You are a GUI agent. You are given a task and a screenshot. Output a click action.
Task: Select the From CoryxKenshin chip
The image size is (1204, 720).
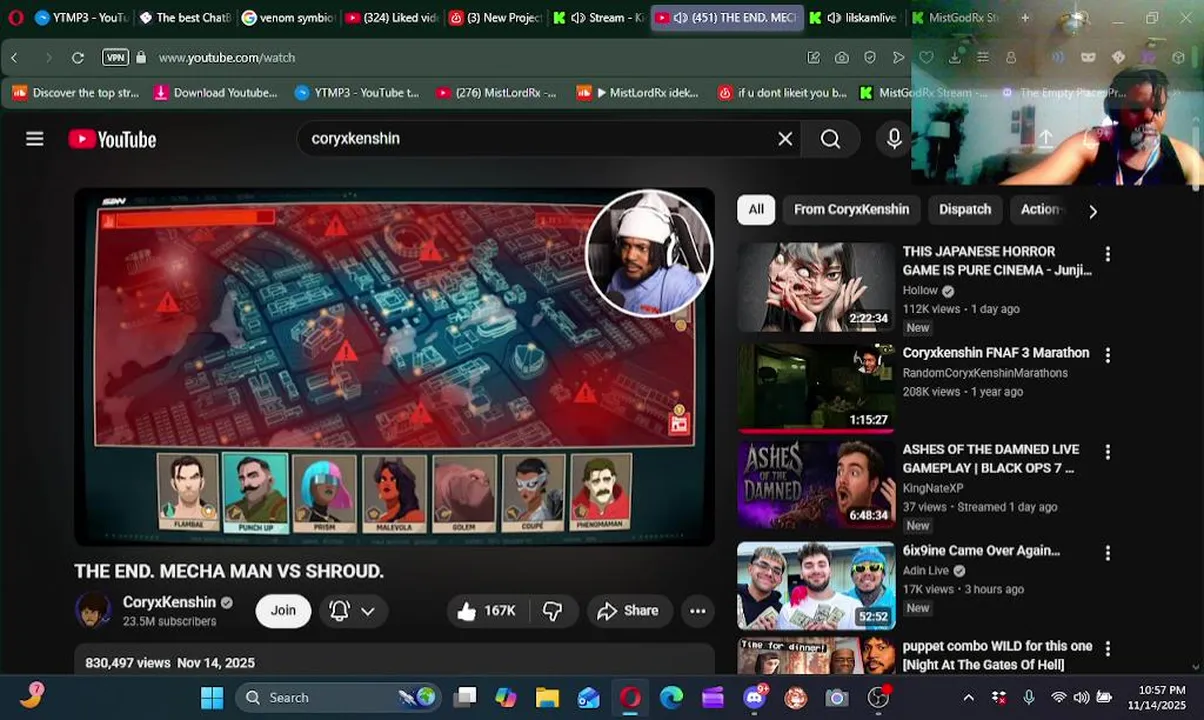851,209
